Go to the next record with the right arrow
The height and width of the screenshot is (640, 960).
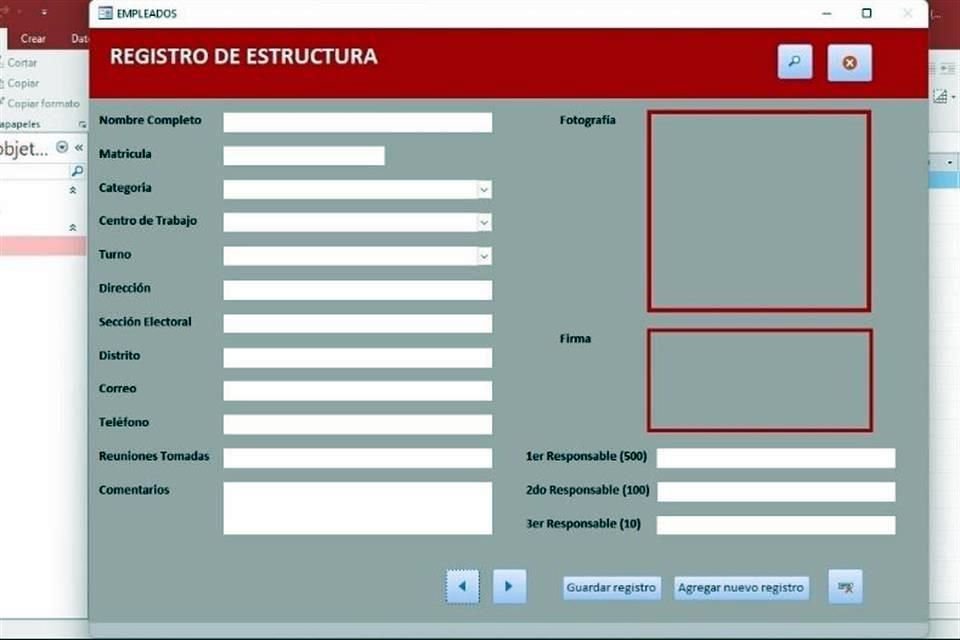(509, 586)
